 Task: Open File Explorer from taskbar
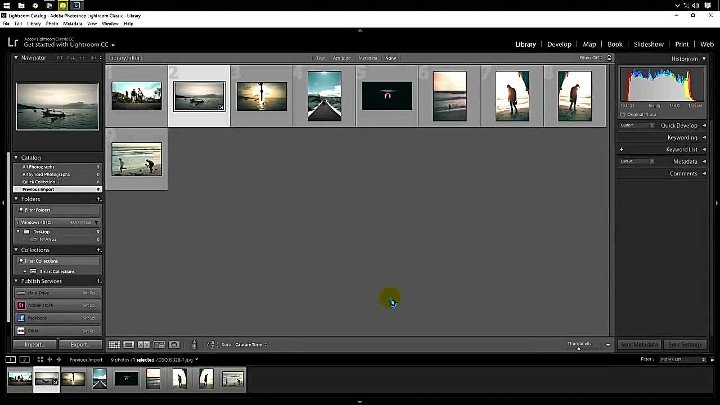click(x=21, y=6)
